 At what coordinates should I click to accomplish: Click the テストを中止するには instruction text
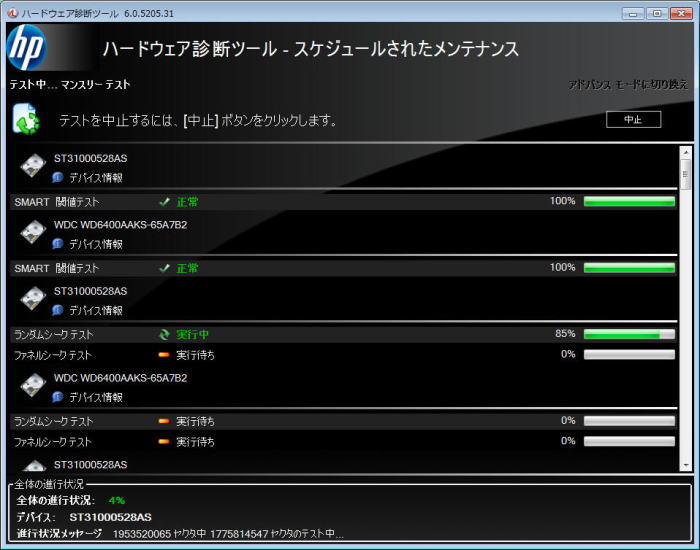pos(198,120)
